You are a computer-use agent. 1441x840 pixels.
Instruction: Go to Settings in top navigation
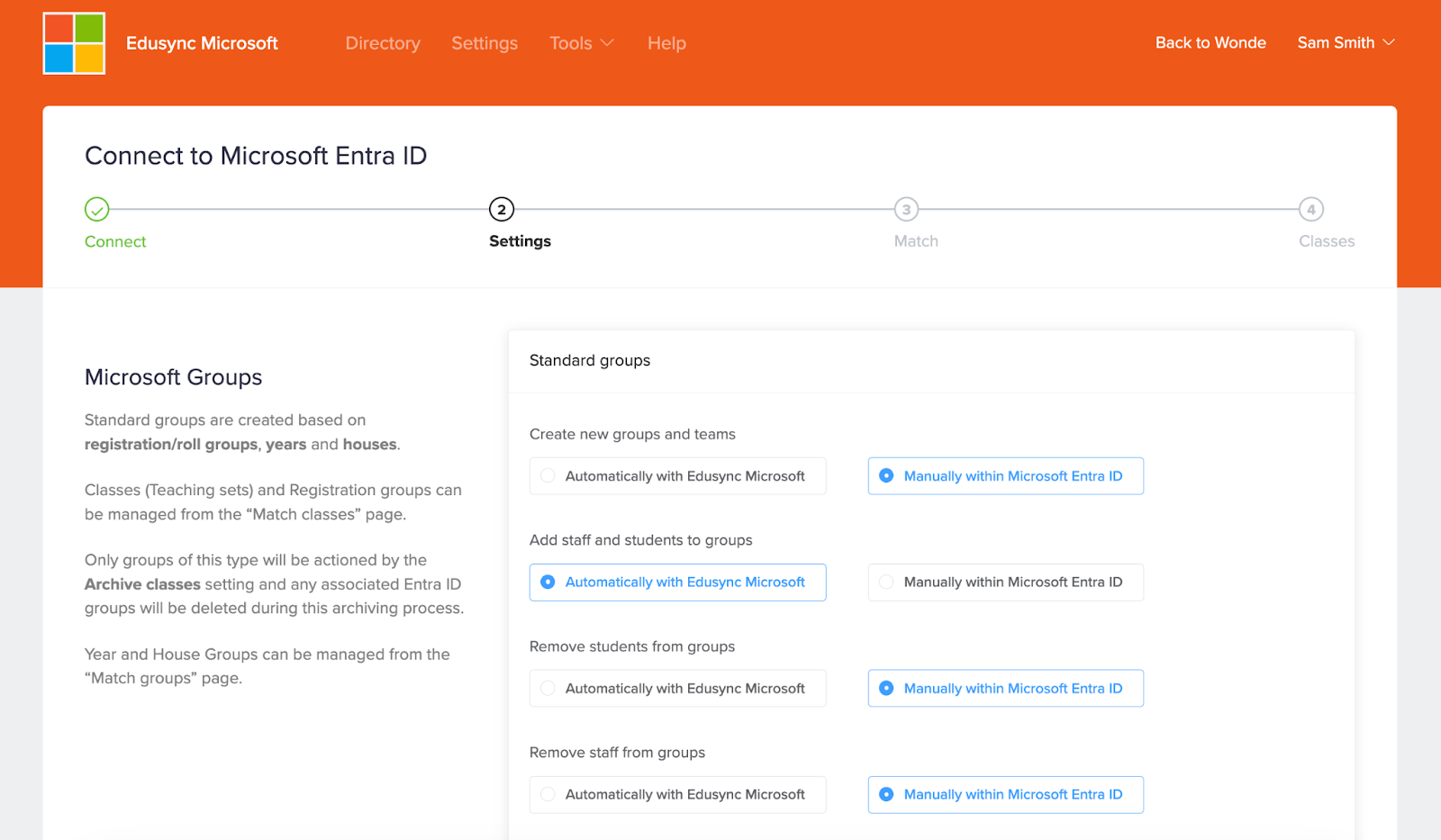(x=485, y=43)
